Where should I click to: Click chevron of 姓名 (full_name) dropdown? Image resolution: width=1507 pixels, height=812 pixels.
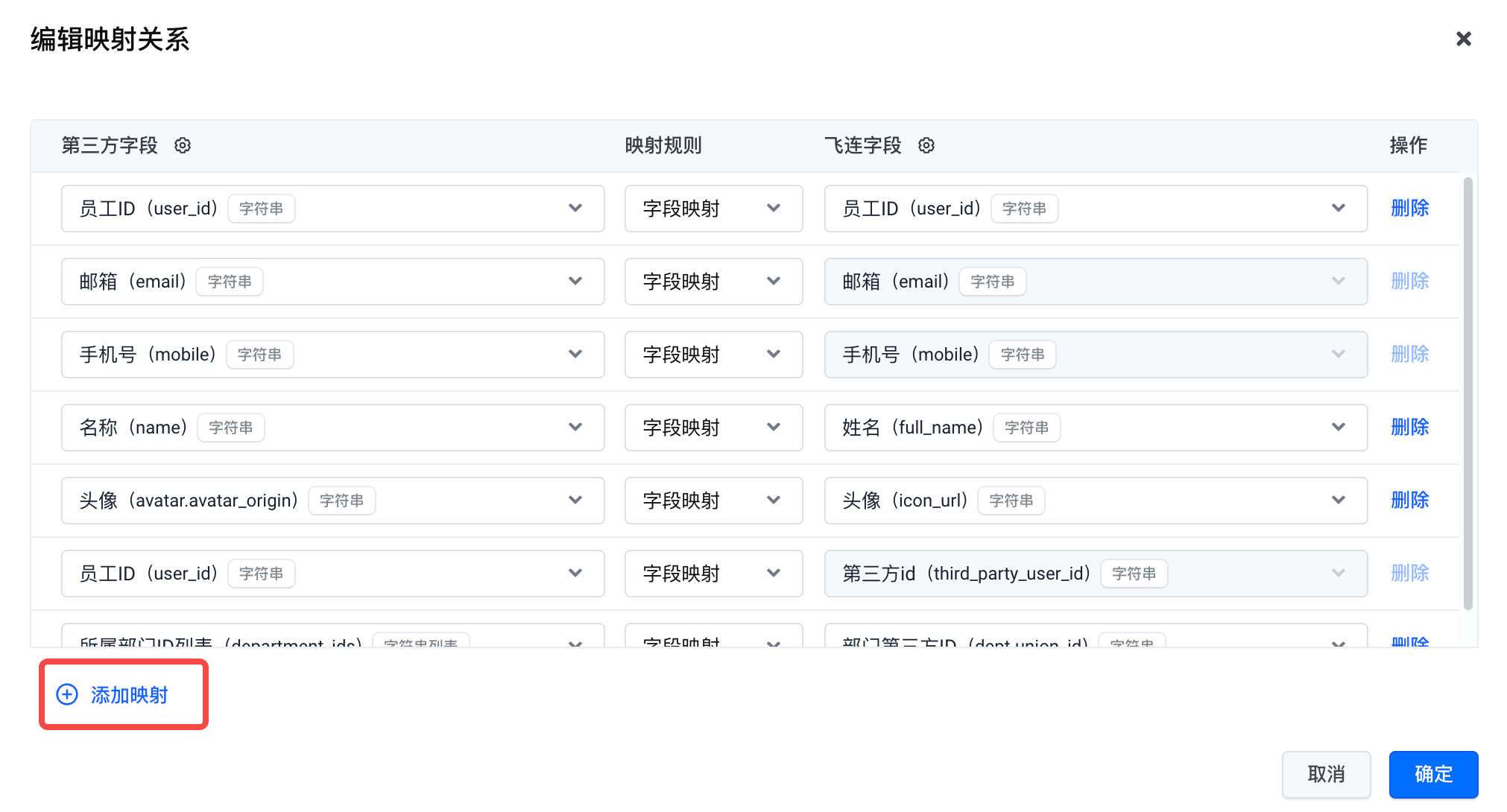[1338, 427]
